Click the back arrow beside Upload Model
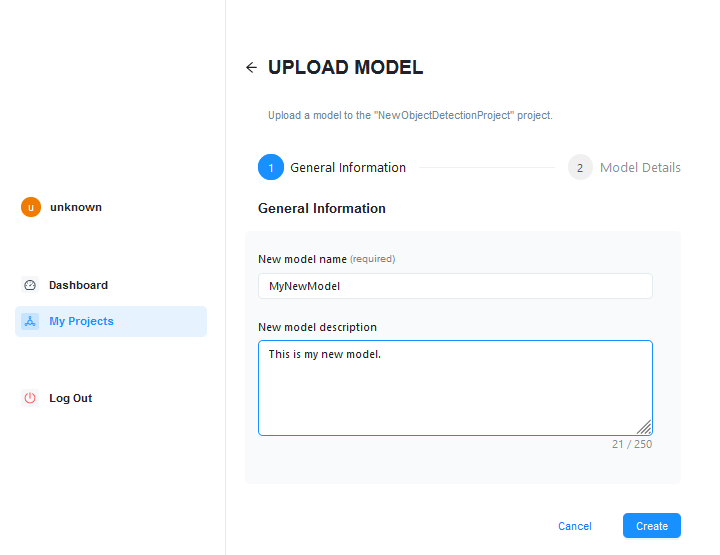Image resolution: width=720 pixels, height=555 pixels. pyautogui.click(x=251, y=67)
